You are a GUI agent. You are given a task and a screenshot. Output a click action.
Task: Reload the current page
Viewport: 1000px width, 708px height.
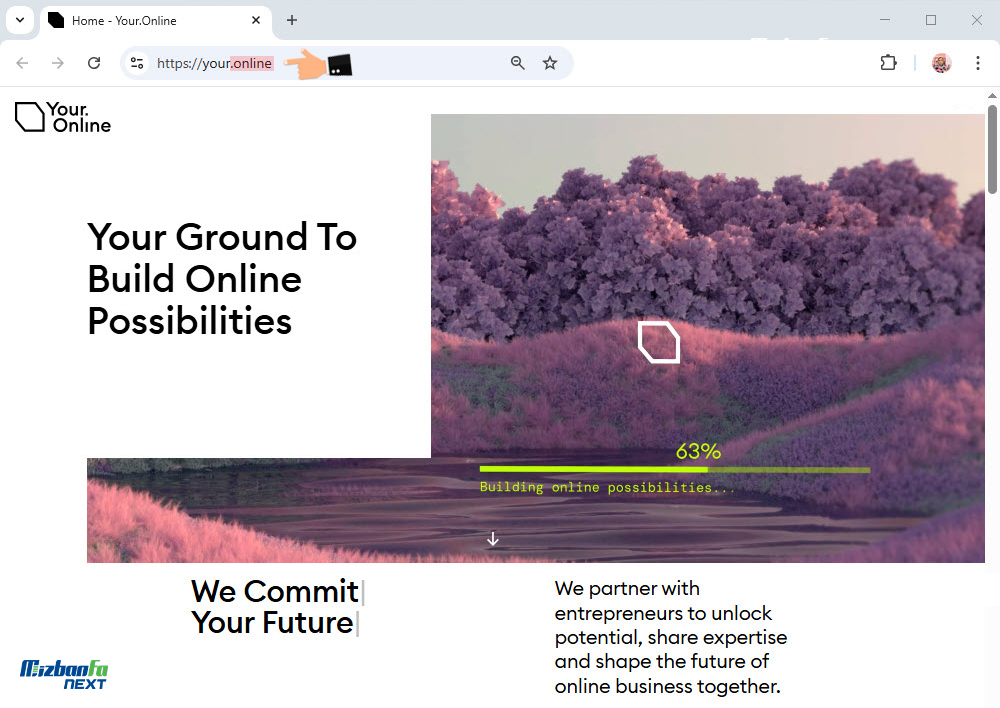(94, 63)
